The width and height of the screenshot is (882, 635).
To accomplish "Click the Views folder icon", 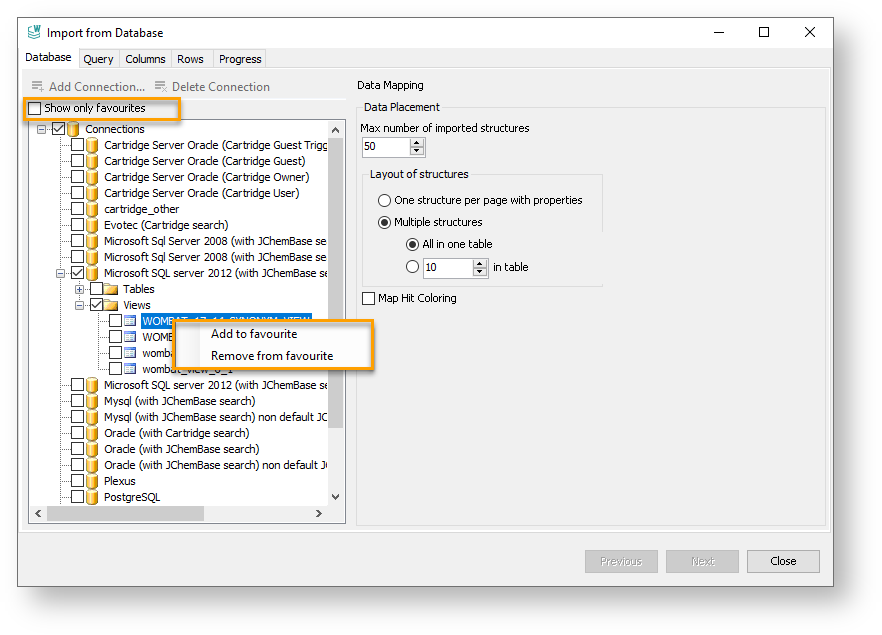I will 111,305.
